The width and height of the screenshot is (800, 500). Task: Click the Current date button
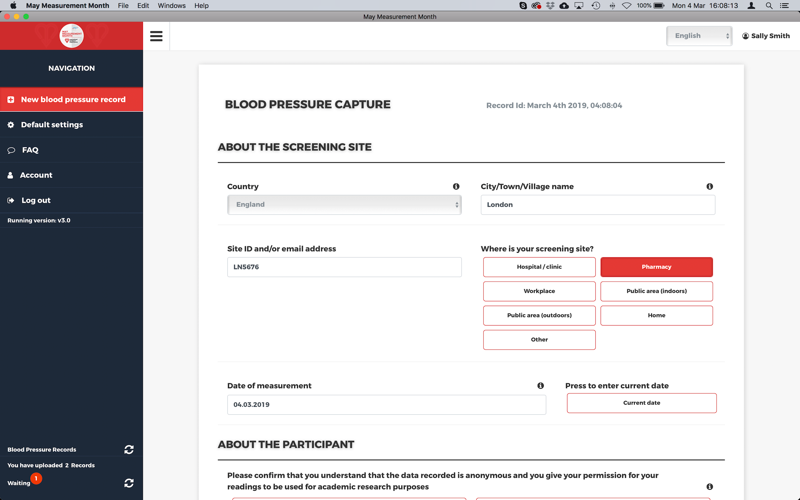pyautogui.click(x=642, y=403)
